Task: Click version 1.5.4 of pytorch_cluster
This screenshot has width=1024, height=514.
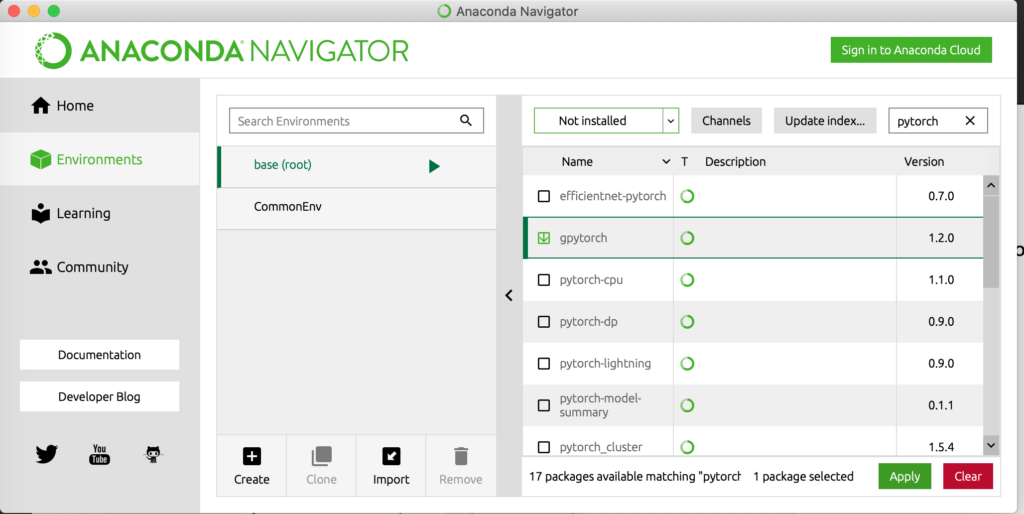Action: tap(941, 447)
